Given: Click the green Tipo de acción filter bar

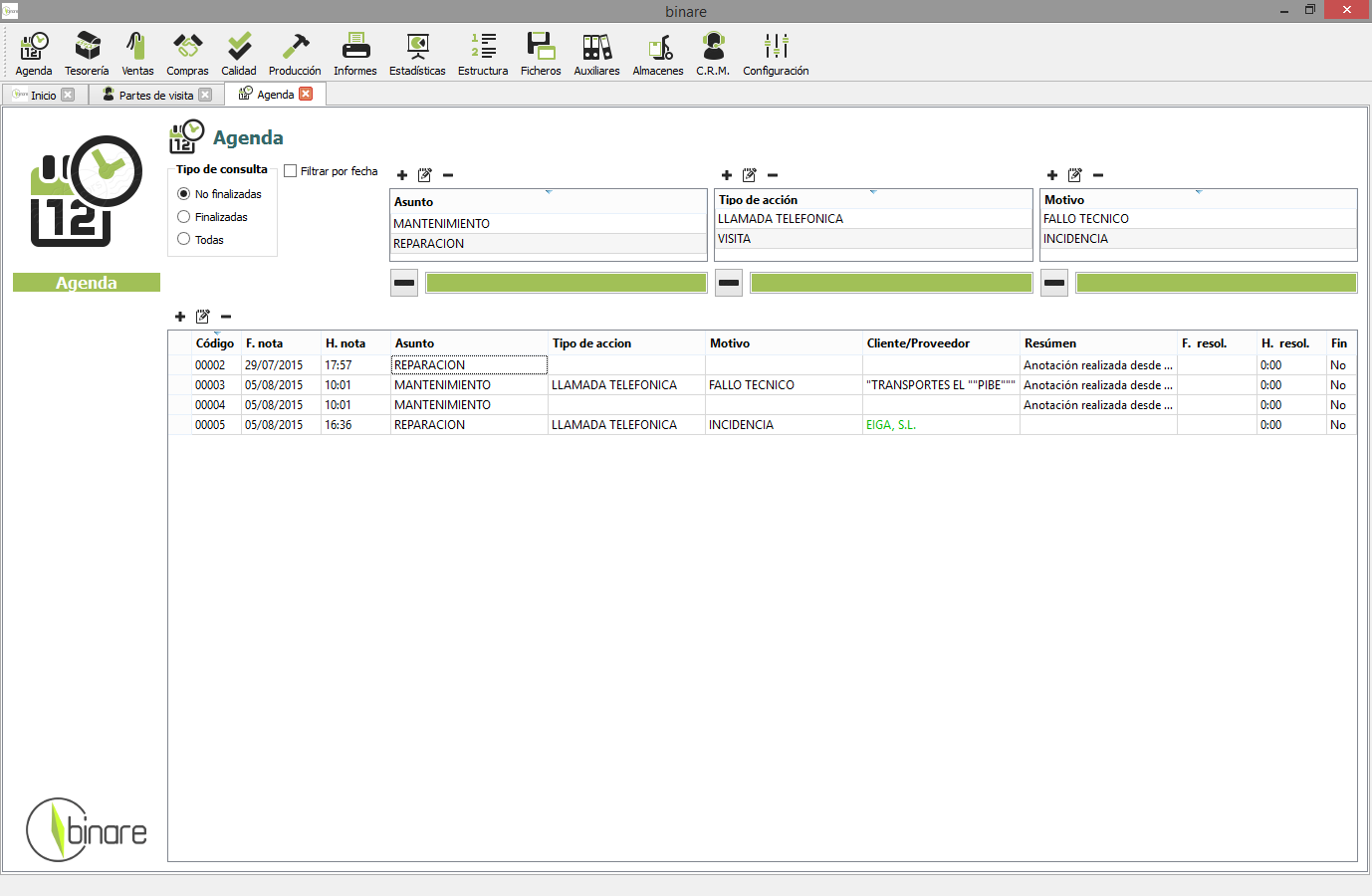Looking at the screenshot, I should point(891,283).
